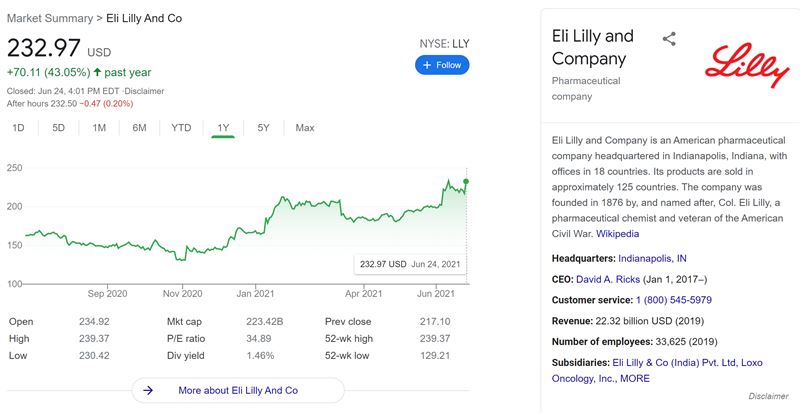Click the green endpoint dot on chart

point(466,181)
